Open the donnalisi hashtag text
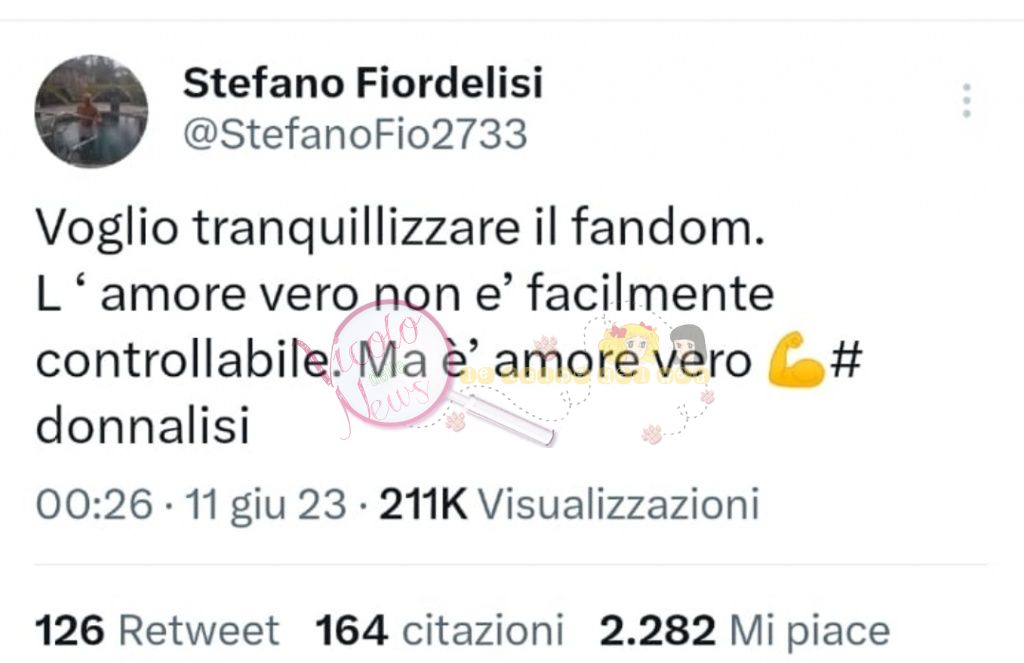The height and width of the screenshot is (663, 1024). (143, 425)
